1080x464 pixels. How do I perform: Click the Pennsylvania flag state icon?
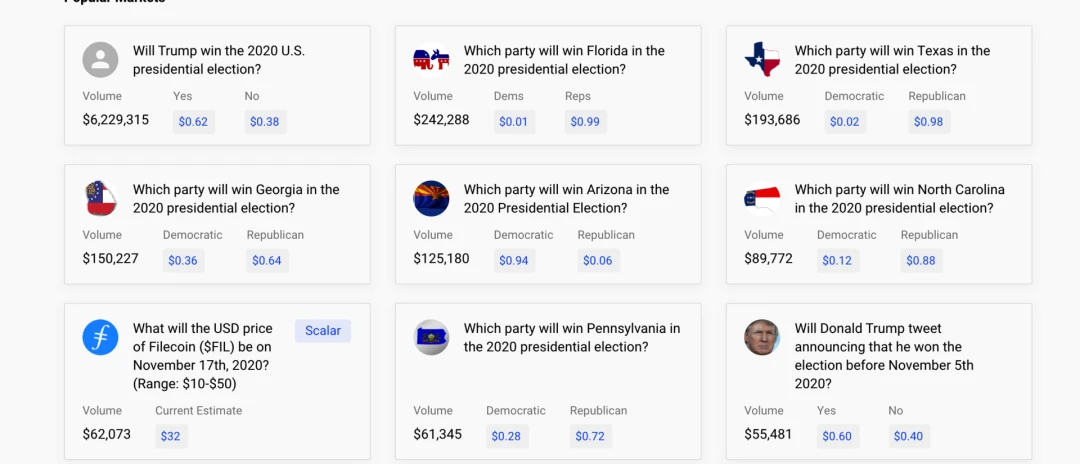431,337
